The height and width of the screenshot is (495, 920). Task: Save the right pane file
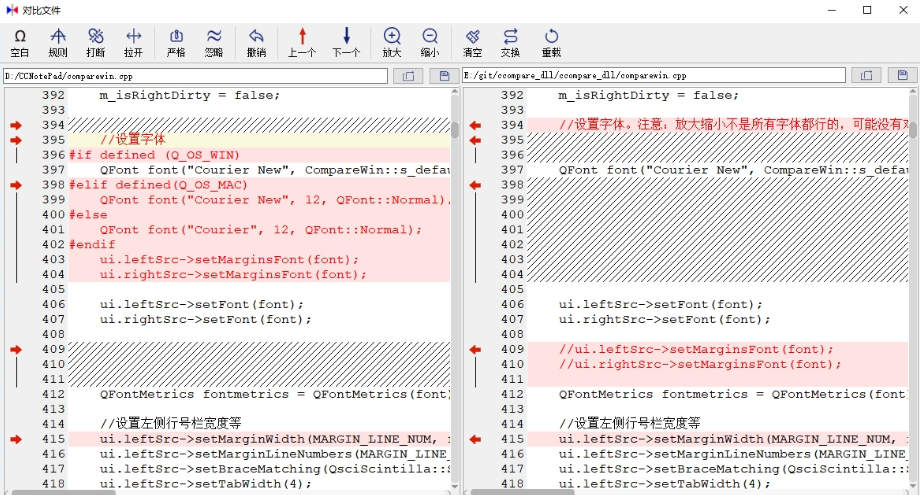902,76
